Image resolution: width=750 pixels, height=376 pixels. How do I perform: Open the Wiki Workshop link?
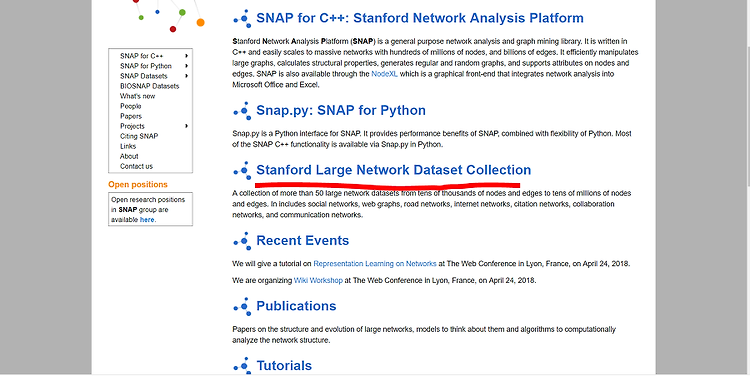click(318, 280)
